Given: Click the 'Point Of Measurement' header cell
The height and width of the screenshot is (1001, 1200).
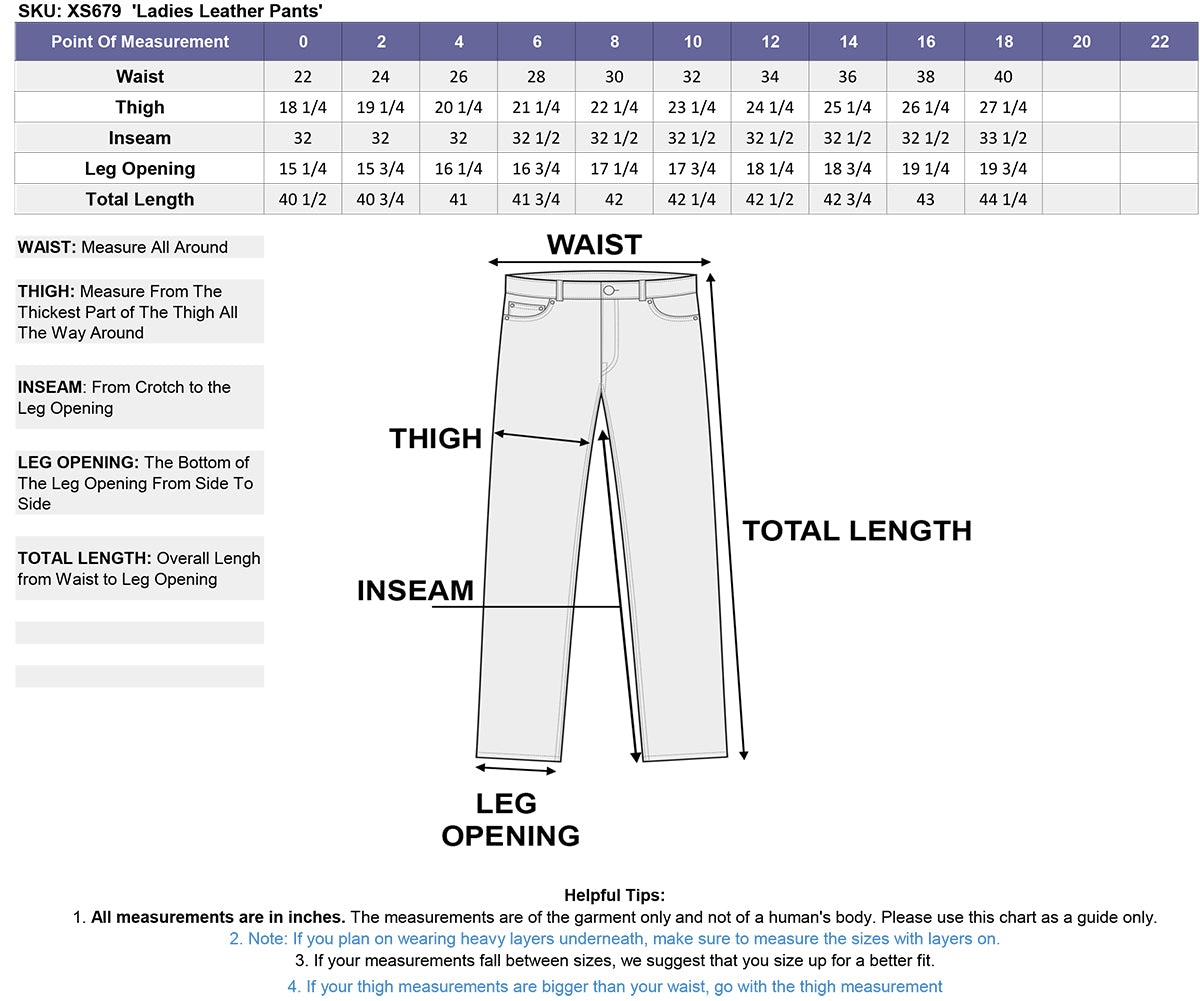Looking at the screenshot, I should [x=140, y=42].
